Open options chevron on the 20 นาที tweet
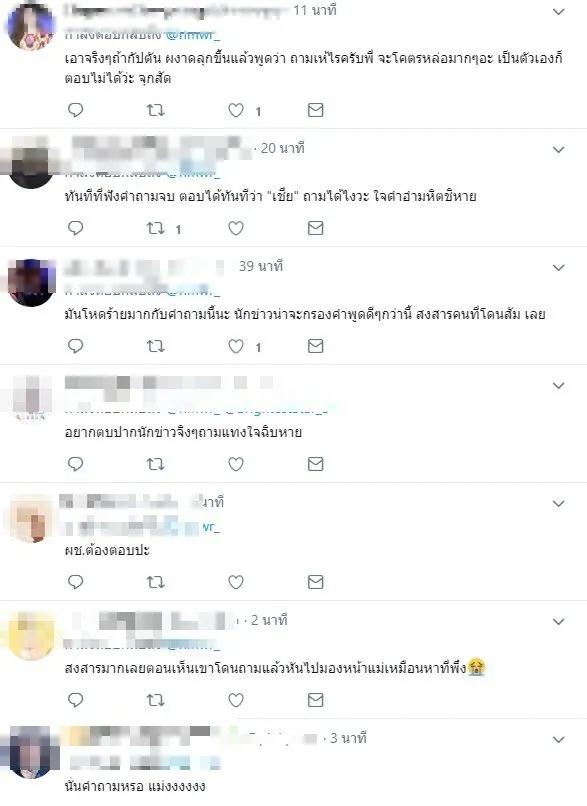This screenshot has width=587, height=806. coord(558,150)
